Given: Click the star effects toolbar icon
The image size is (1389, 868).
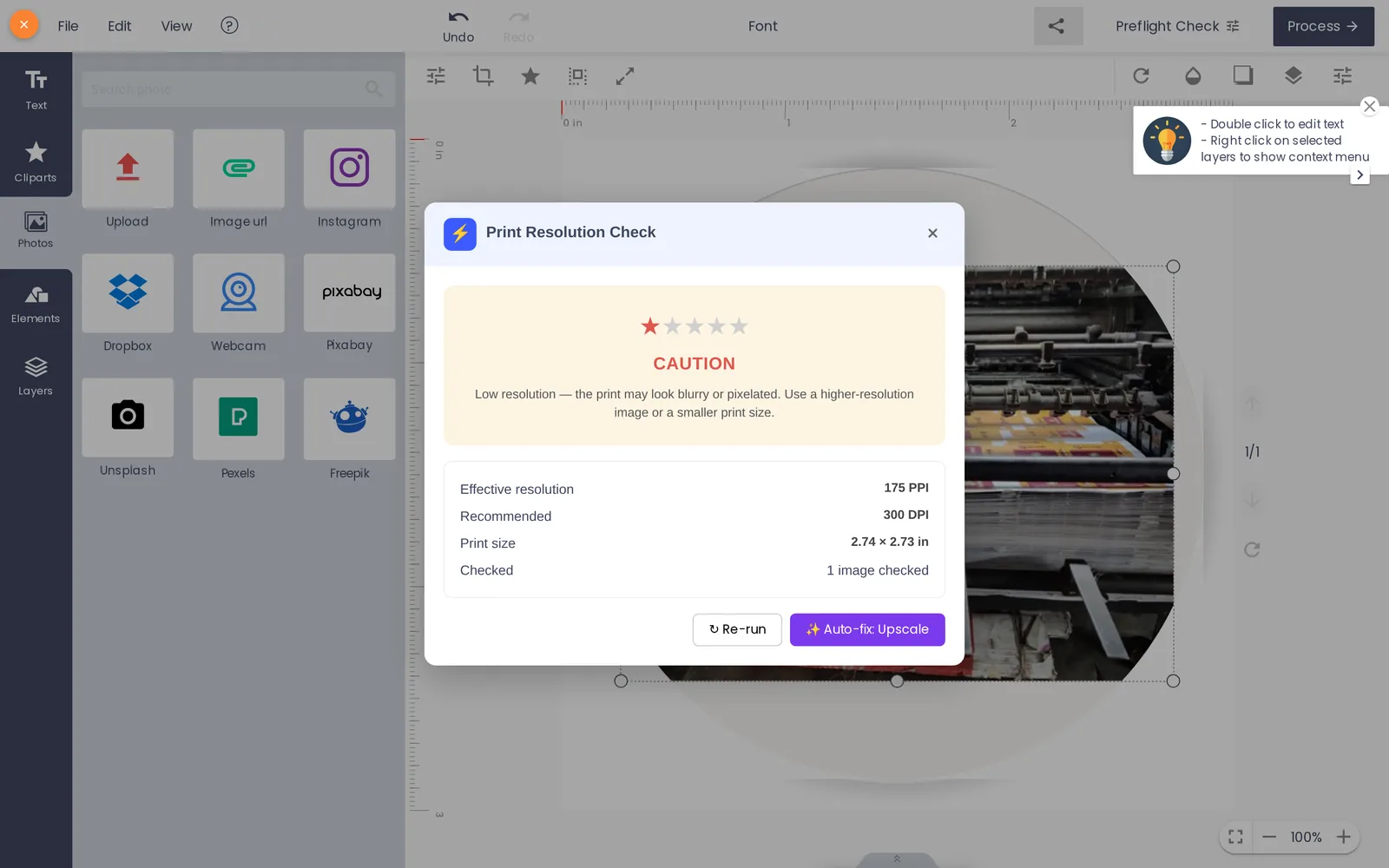Looking at the screenshot, I should pyautogui.click(x=530, y=76).
